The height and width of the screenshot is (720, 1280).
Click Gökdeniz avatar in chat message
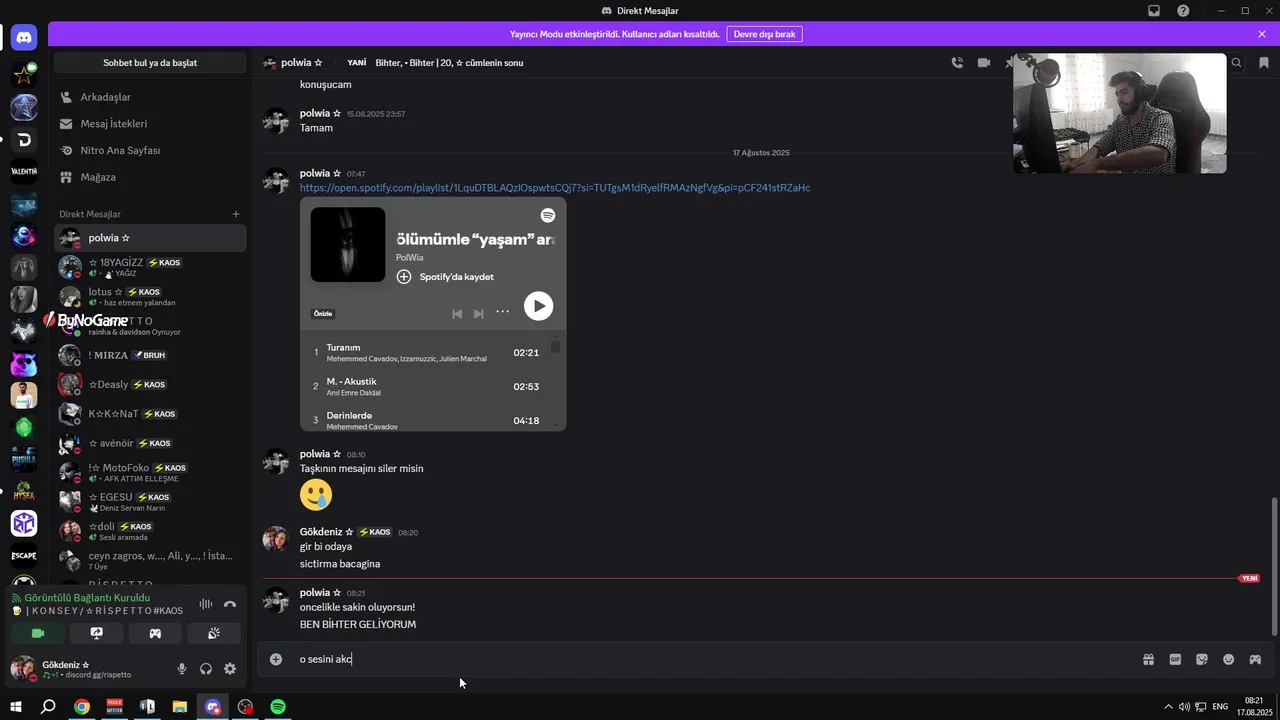pyautogui.click(x=276, y=539)
